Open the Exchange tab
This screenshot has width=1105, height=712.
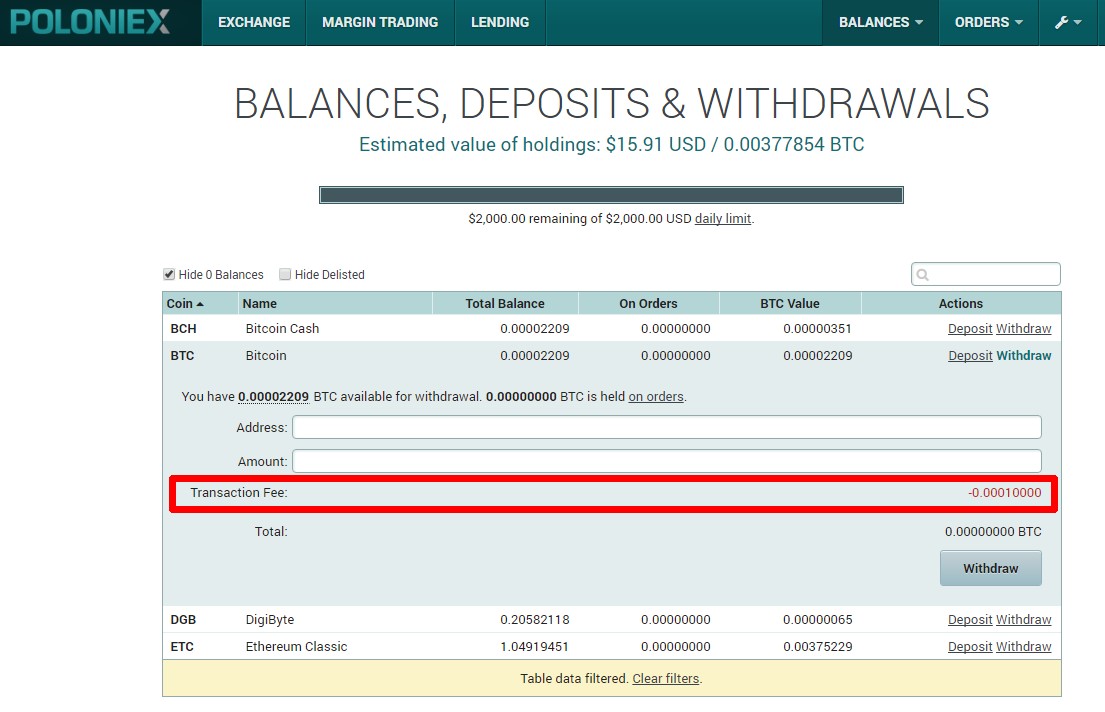point(254,22)
